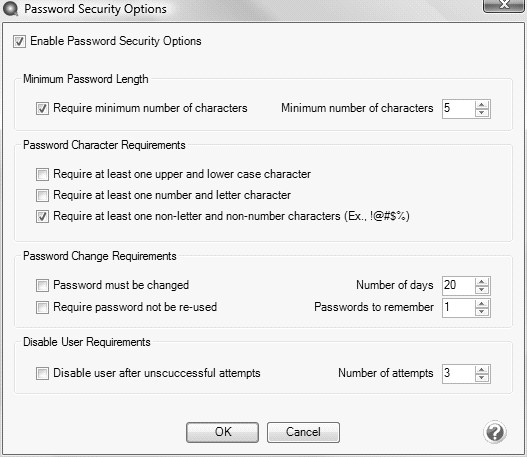Check Require password not be re-used
This screenshot has width=527, height=457.
click(x=42, y=307)
